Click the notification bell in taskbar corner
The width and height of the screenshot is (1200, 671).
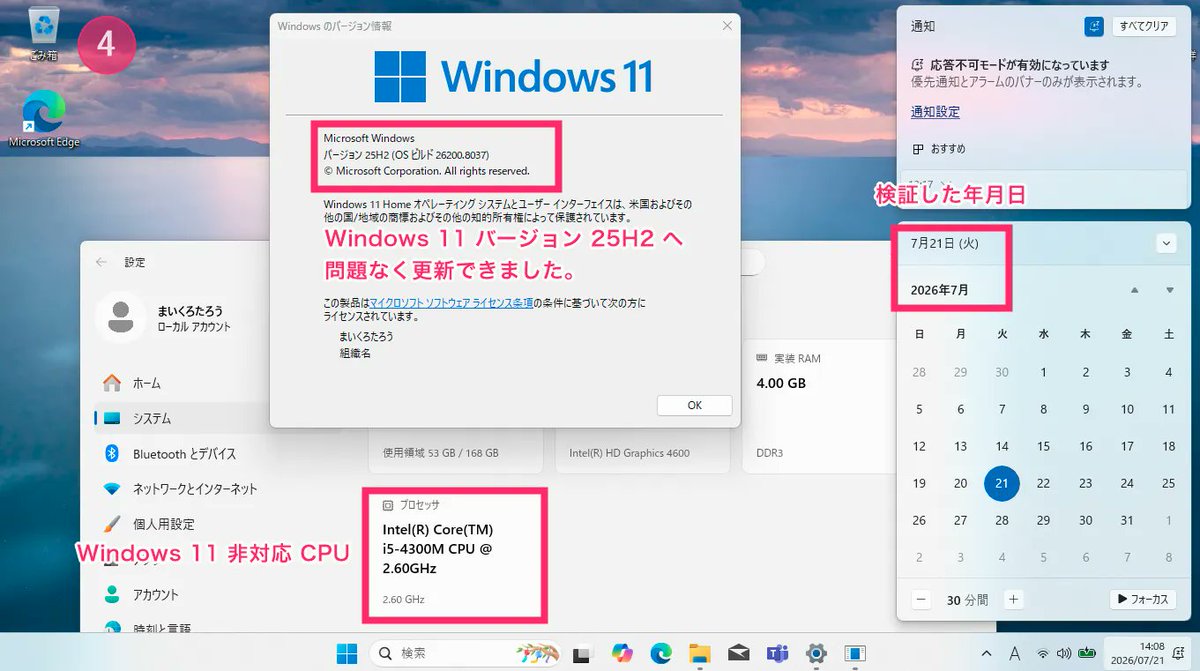coord(1178,653)
